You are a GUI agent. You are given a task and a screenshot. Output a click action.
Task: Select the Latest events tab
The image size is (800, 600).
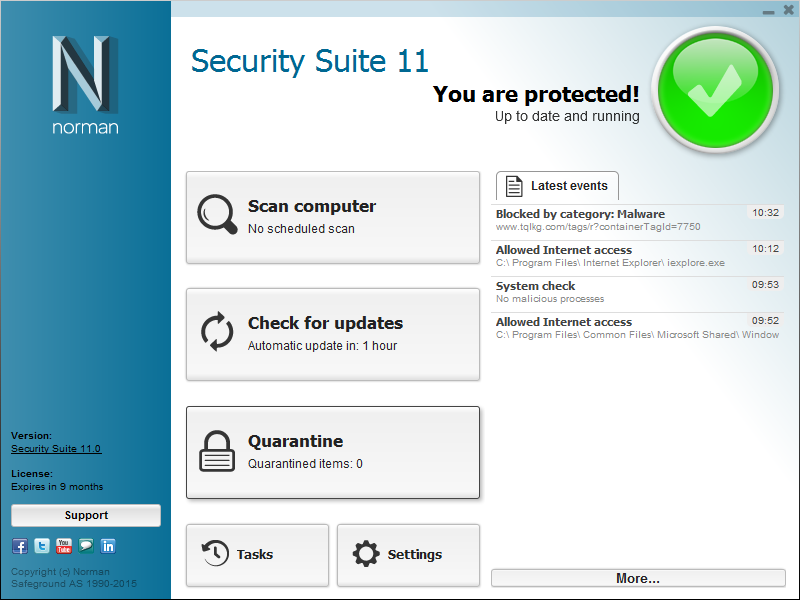click(x=557, y=186)
